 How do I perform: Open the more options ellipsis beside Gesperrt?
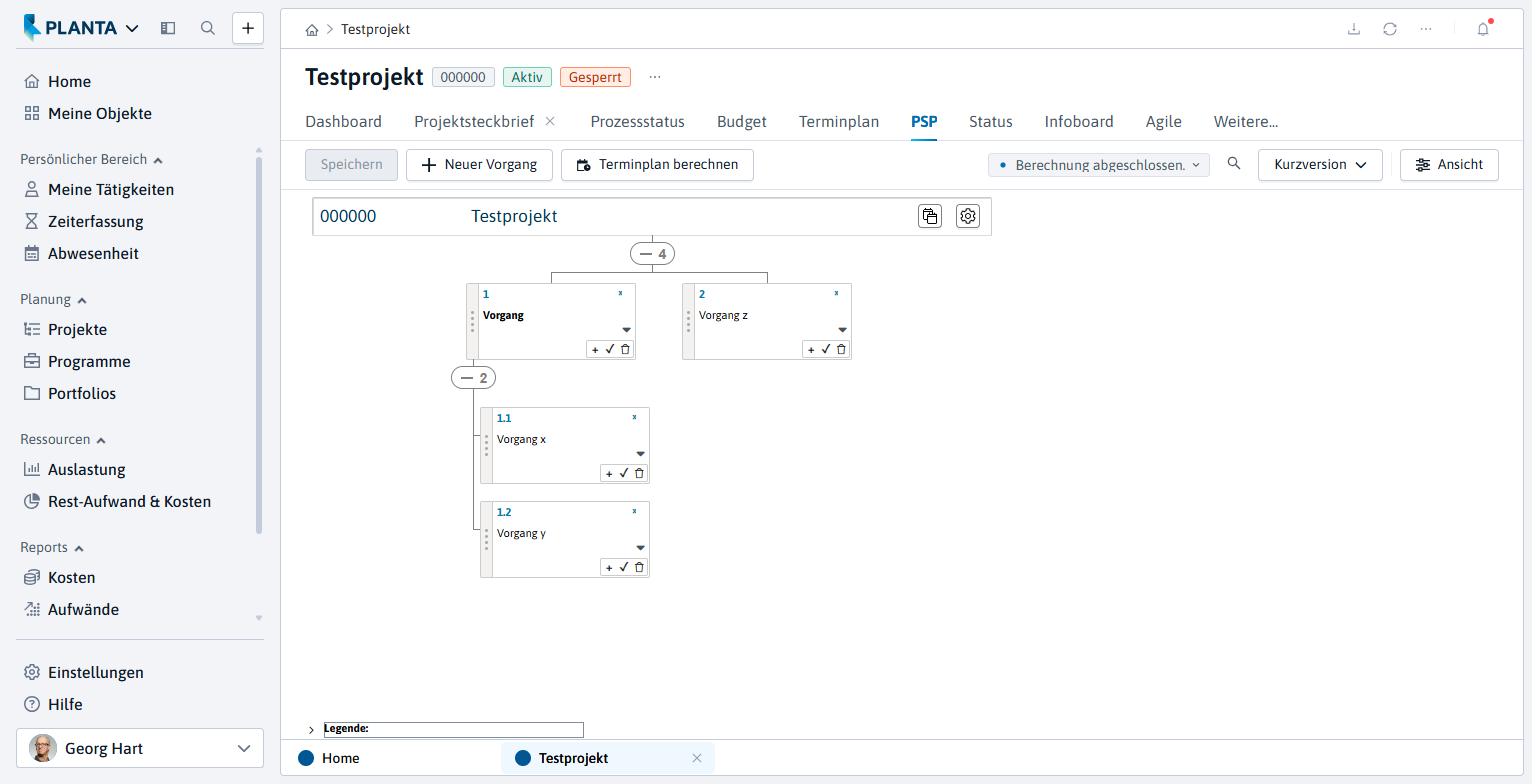655,77
